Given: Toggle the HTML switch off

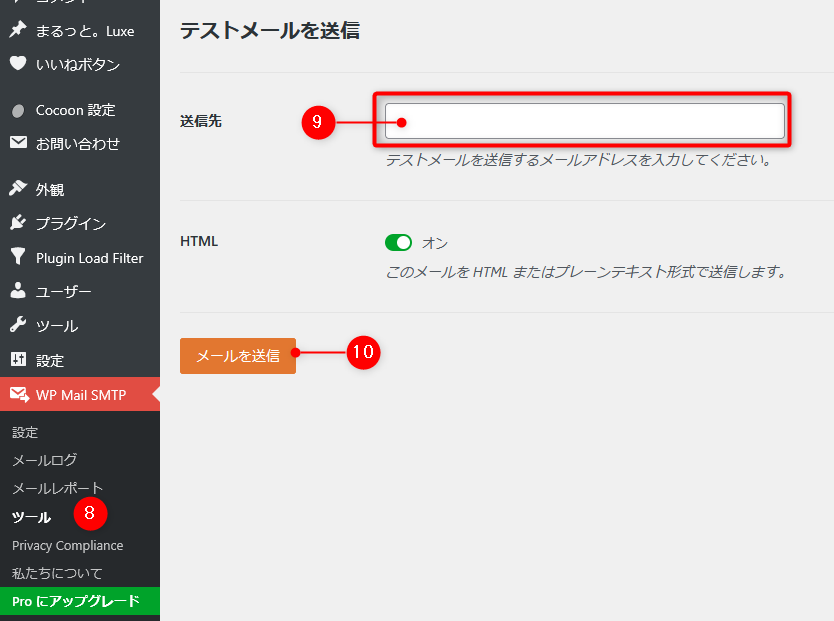Looking at the screenshot, I should tap(398, 242).
